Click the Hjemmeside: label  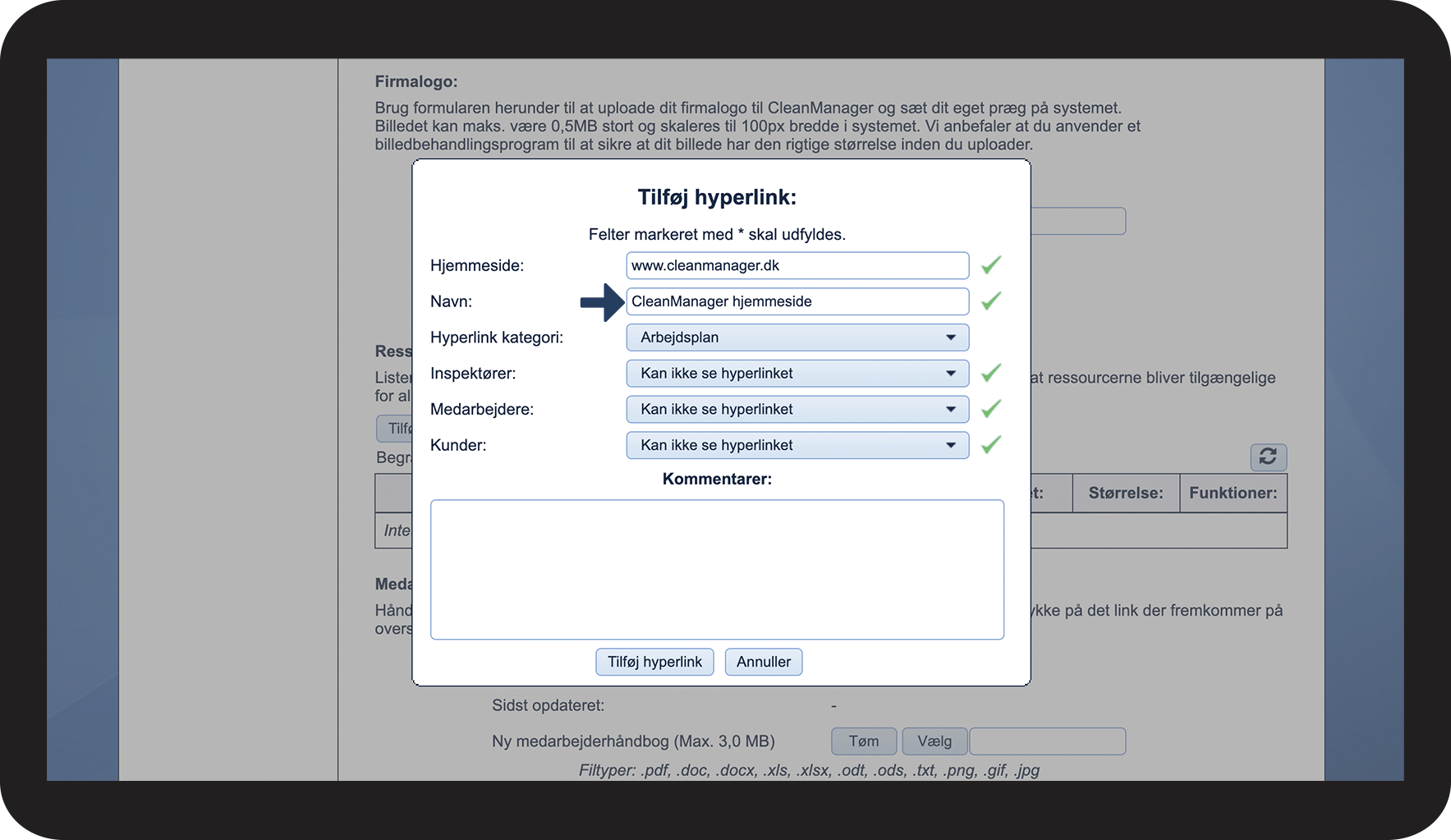coord(477,266)
